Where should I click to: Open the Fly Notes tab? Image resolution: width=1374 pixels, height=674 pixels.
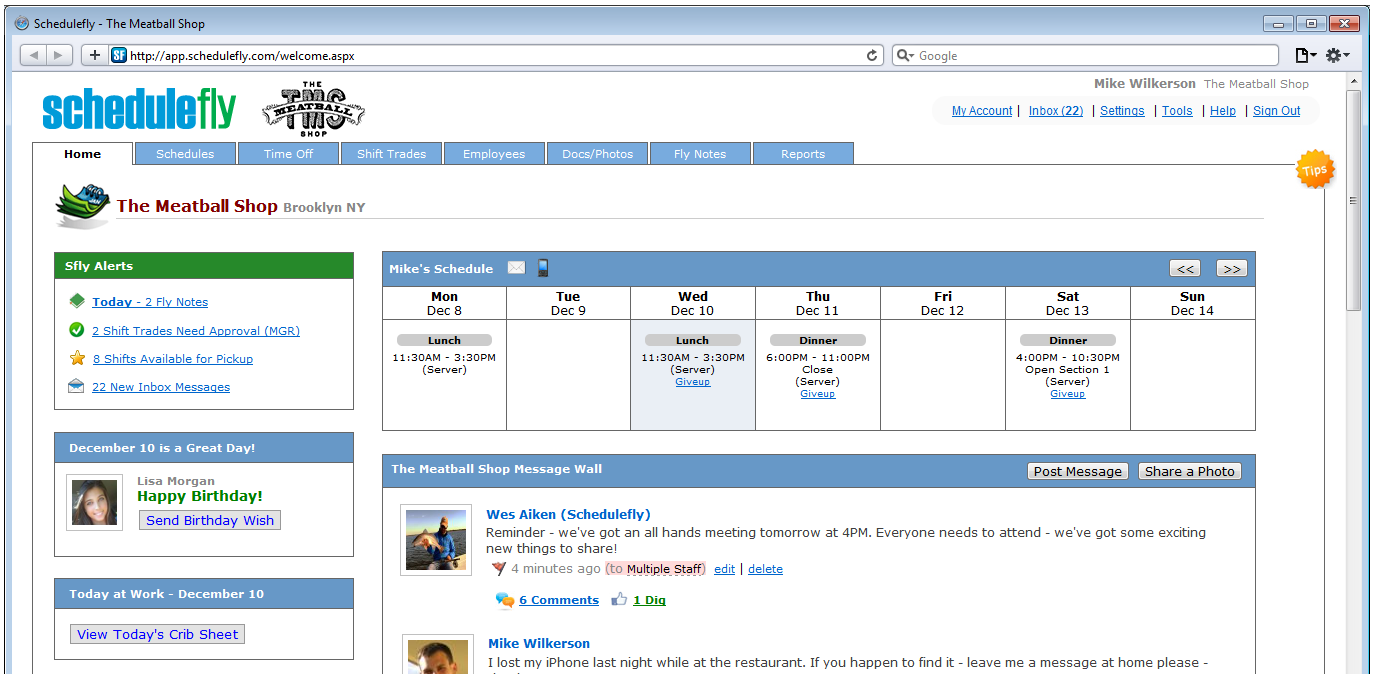[700, 154]
